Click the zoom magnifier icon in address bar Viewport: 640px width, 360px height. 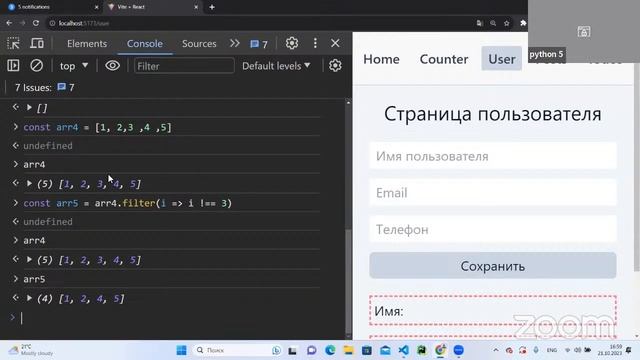pos(493,23)
